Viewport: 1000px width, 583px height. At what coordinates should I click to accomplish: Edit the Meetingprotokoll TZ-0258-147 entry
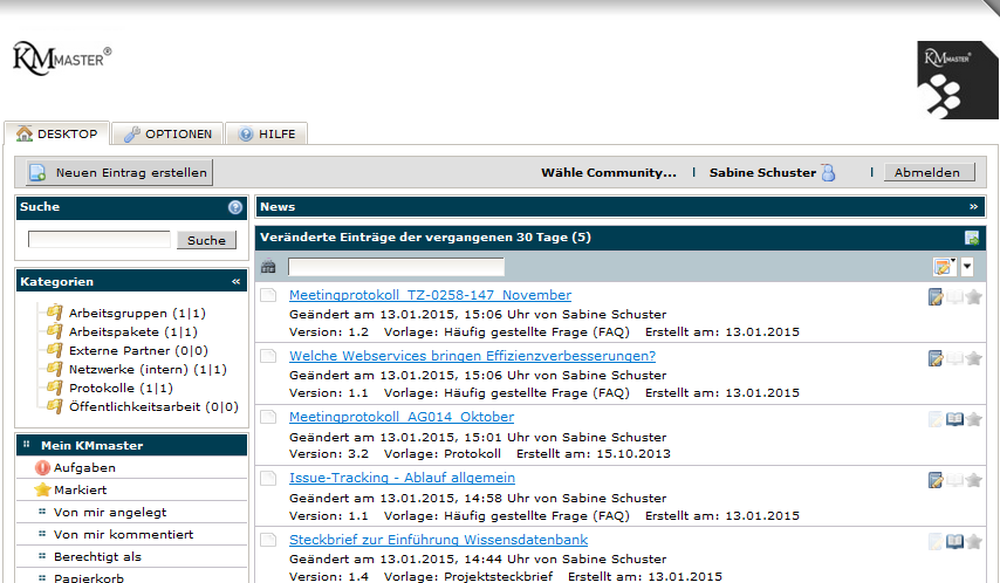pyautogui.click(x=934, y=296)
